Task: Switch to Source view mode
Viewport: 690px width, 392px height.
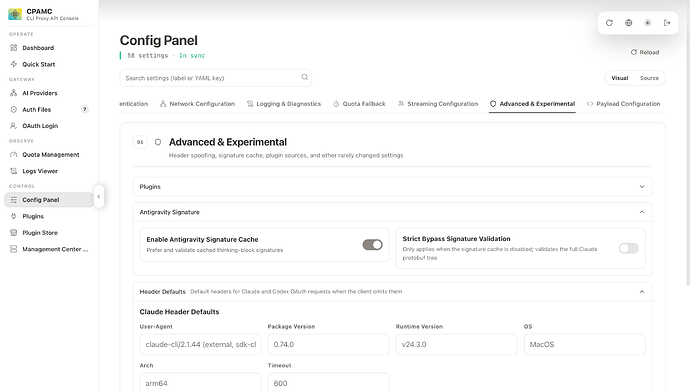Action: 649,78
